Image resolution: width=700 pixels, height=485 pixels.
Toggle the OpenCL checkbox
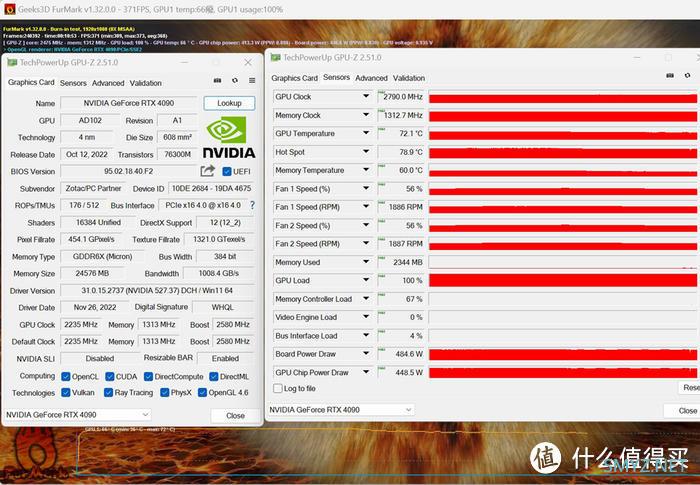(x=66, y=376)
